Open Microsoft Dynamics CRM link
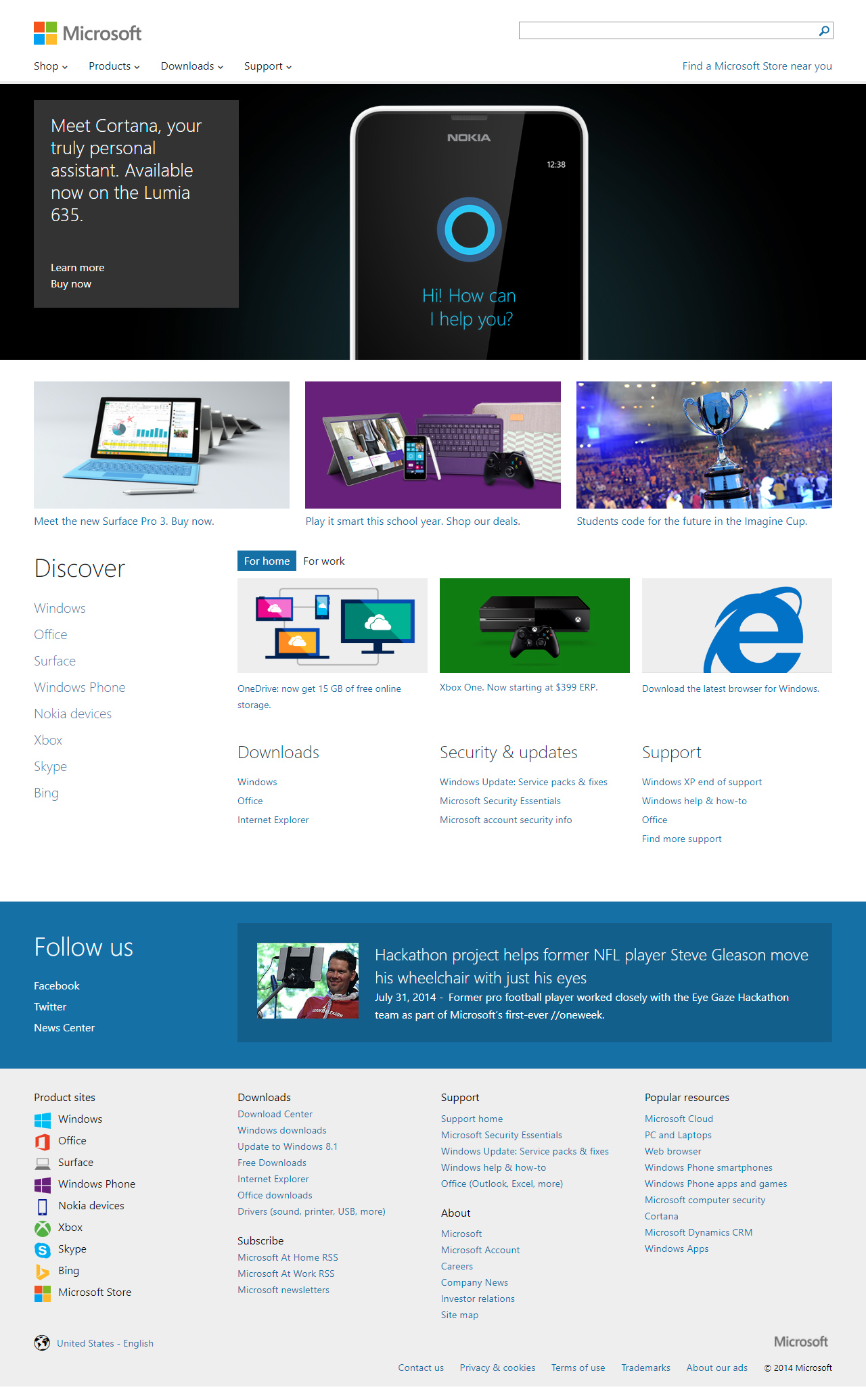 [699, 1232]
